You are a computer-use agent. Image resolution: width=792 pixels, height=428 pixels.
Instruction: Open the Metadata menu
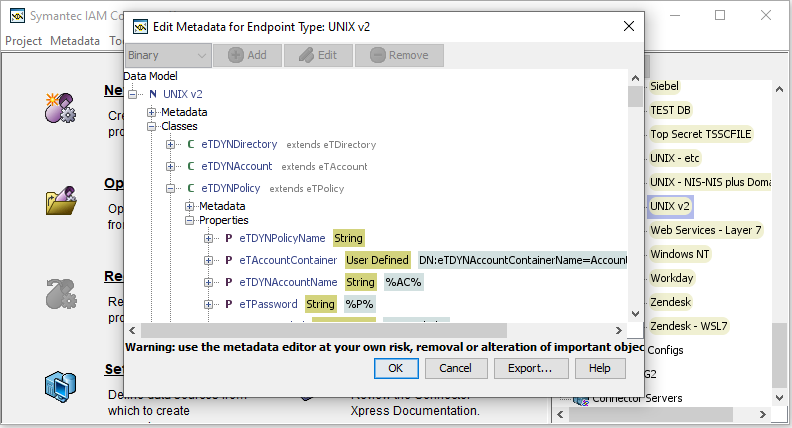pos(75,41)
